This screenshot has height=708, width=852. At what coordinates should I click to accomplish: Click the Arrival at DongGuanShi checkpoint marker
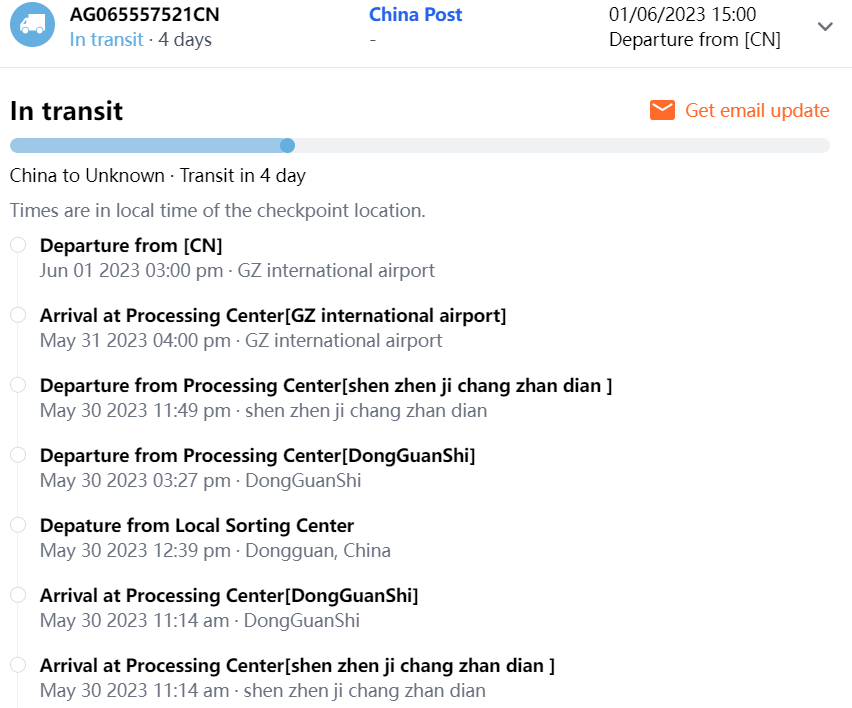(18, 595)
